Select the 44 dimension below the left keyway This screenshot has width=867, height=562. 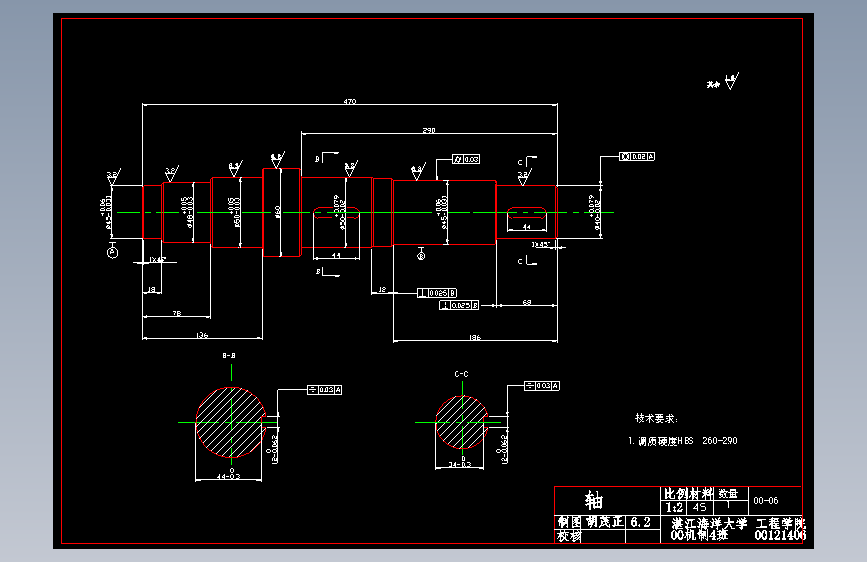[336, 256]
